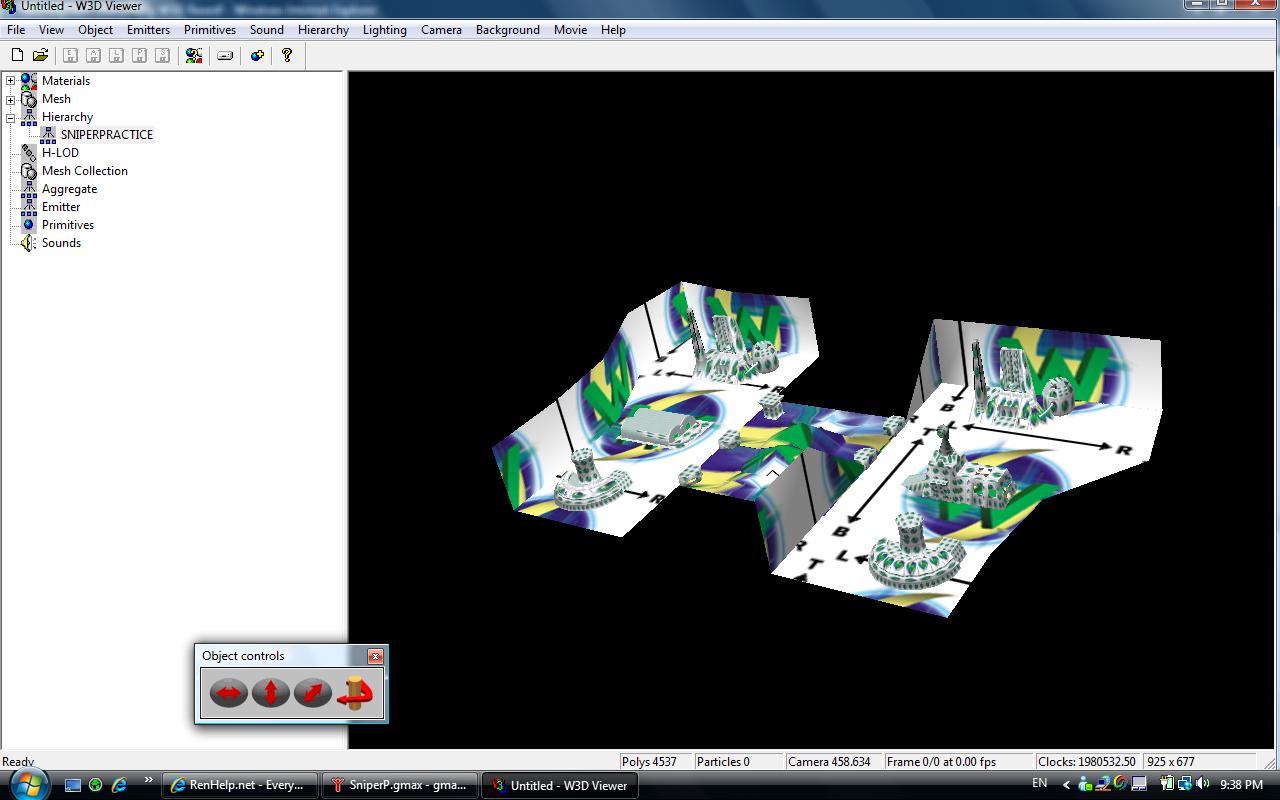The image size is (1280, 800).
Task: Click the yellow question mark Help icon
Action: click(x=287, y=56)
